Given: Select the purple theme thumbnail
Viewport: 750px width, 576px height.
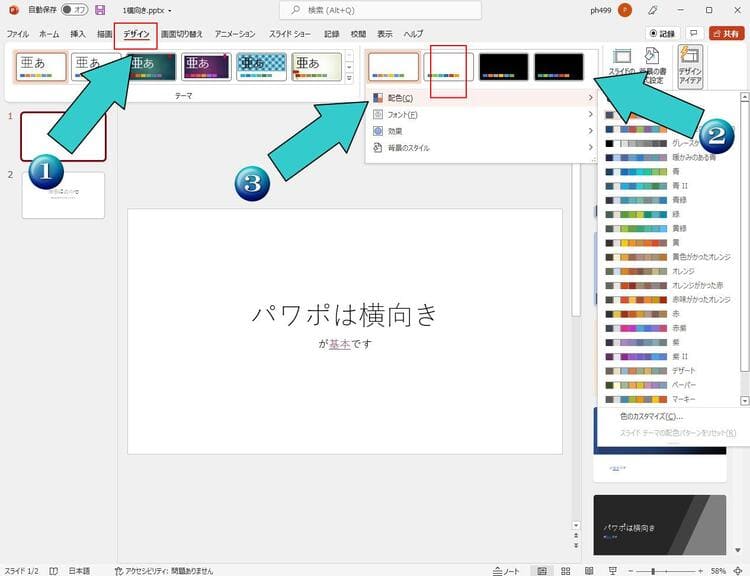Looking at the screenshot, I should [x=206, y=66].
